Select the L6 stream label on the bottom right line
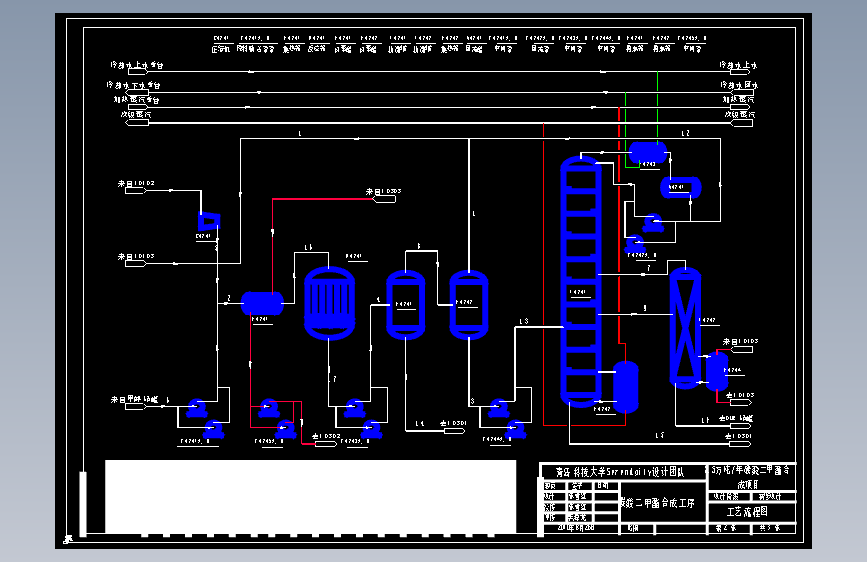867x562 pixels. (660, 436)
